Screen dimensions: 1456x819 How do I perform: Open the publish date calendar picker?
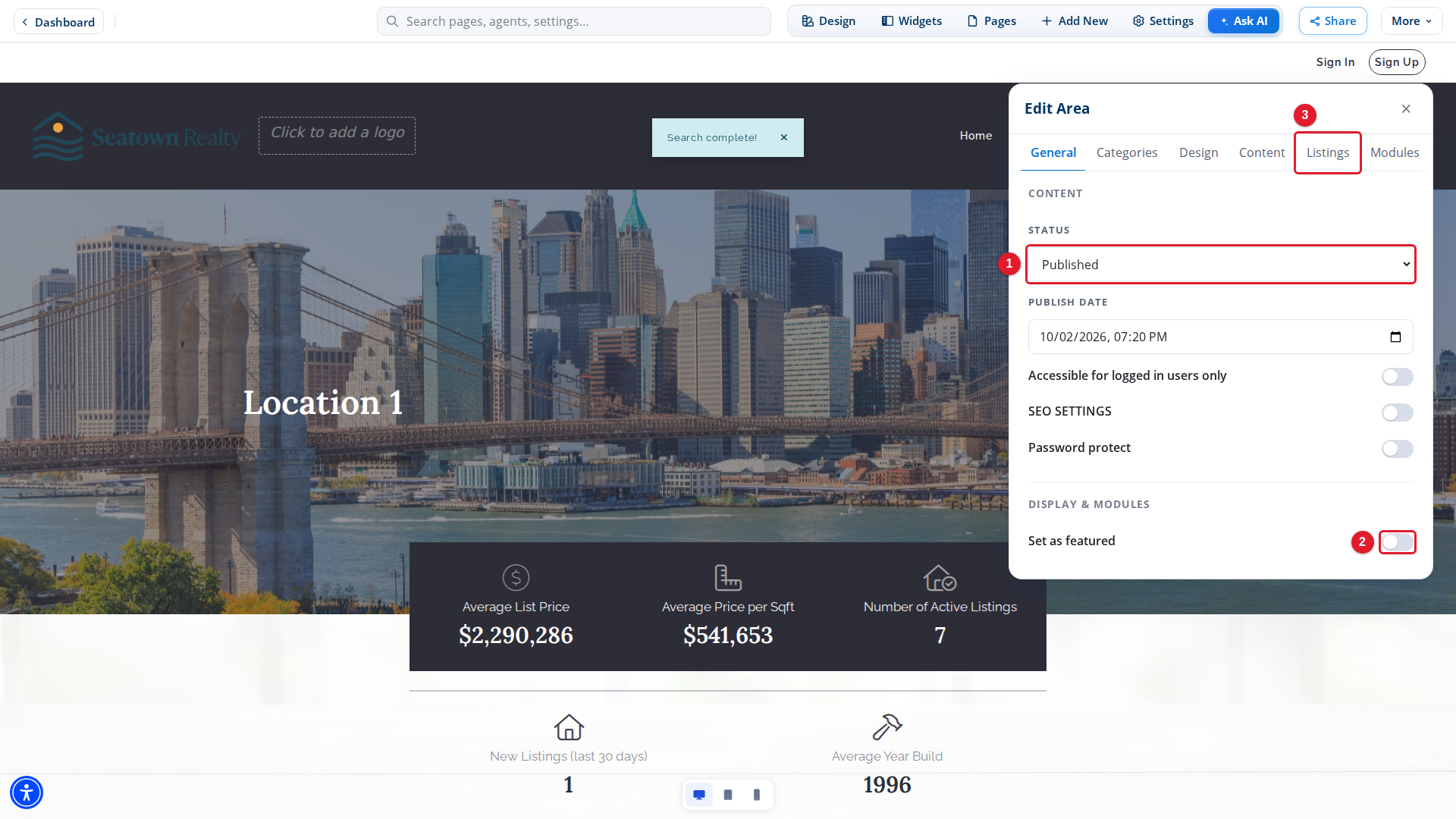click(1395, 337)
